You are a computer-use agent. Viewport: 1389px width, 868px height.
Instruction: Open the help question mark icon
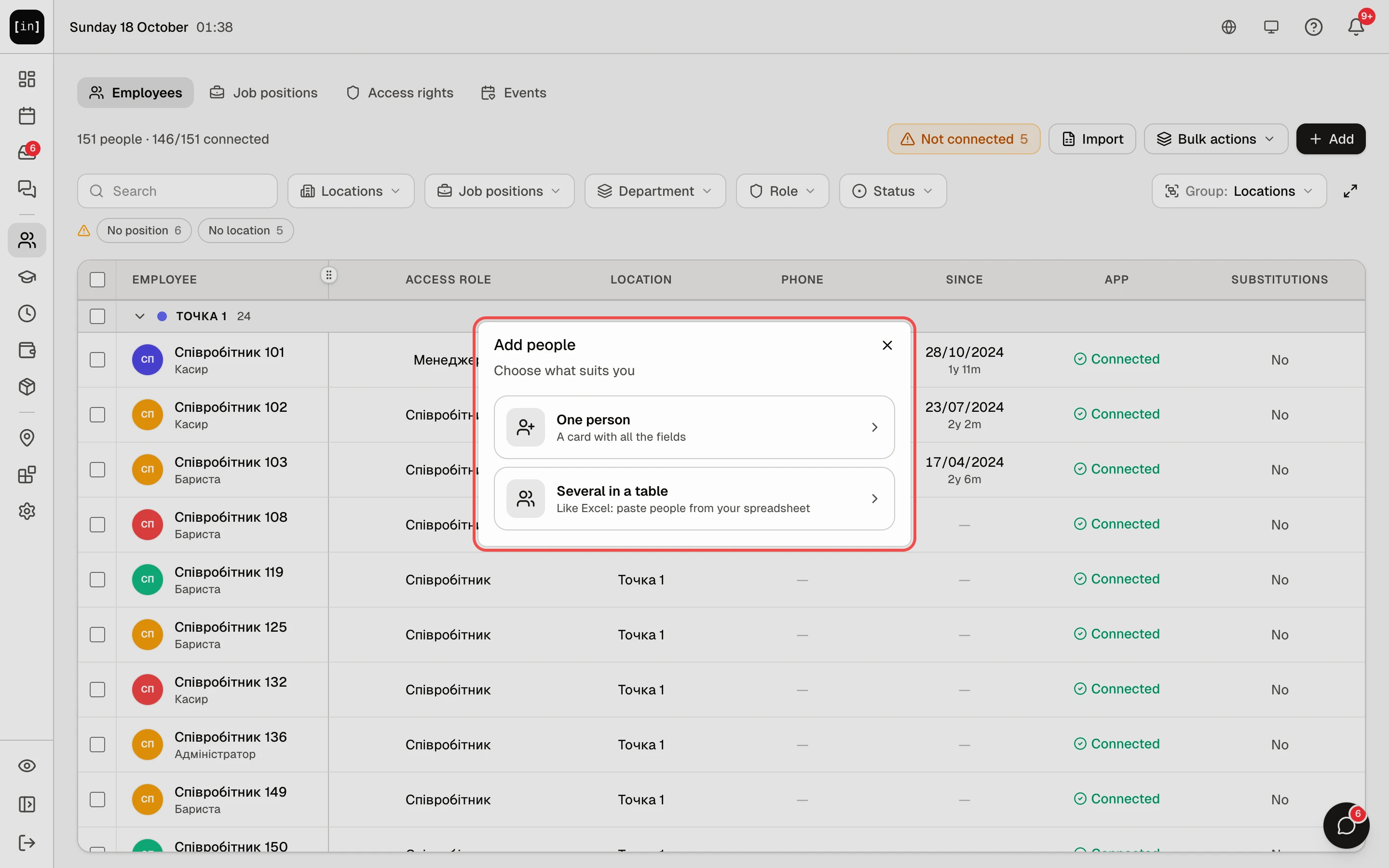[x=1313, y=27]
